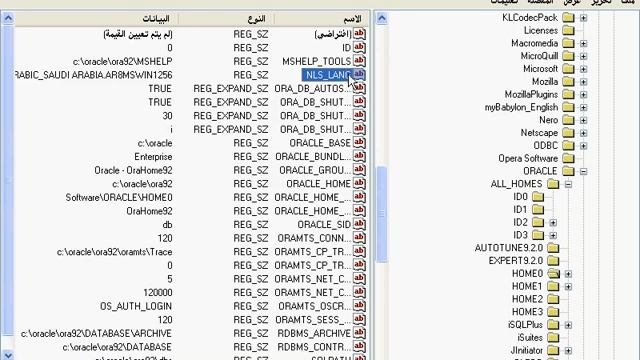This screenshot has width=640, height=360.
Task: Click data cell c:\oracle\ora92\MSHELP
Action: point(122,61)
